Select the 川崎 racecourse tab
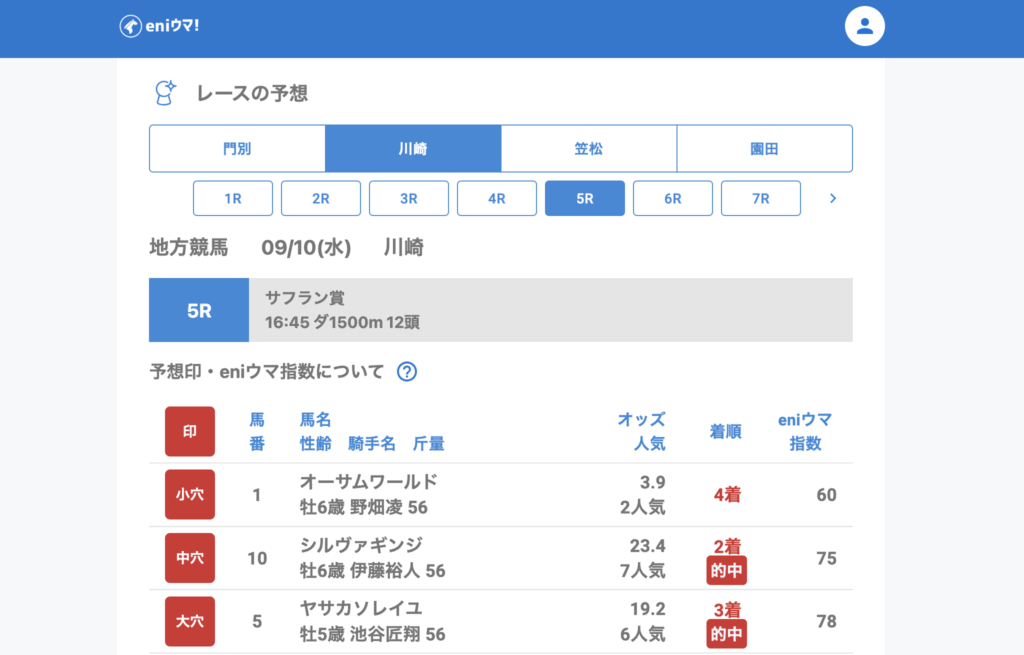Image resolution: width=1024 pixels, height=655 pixels. pos(413,149)
